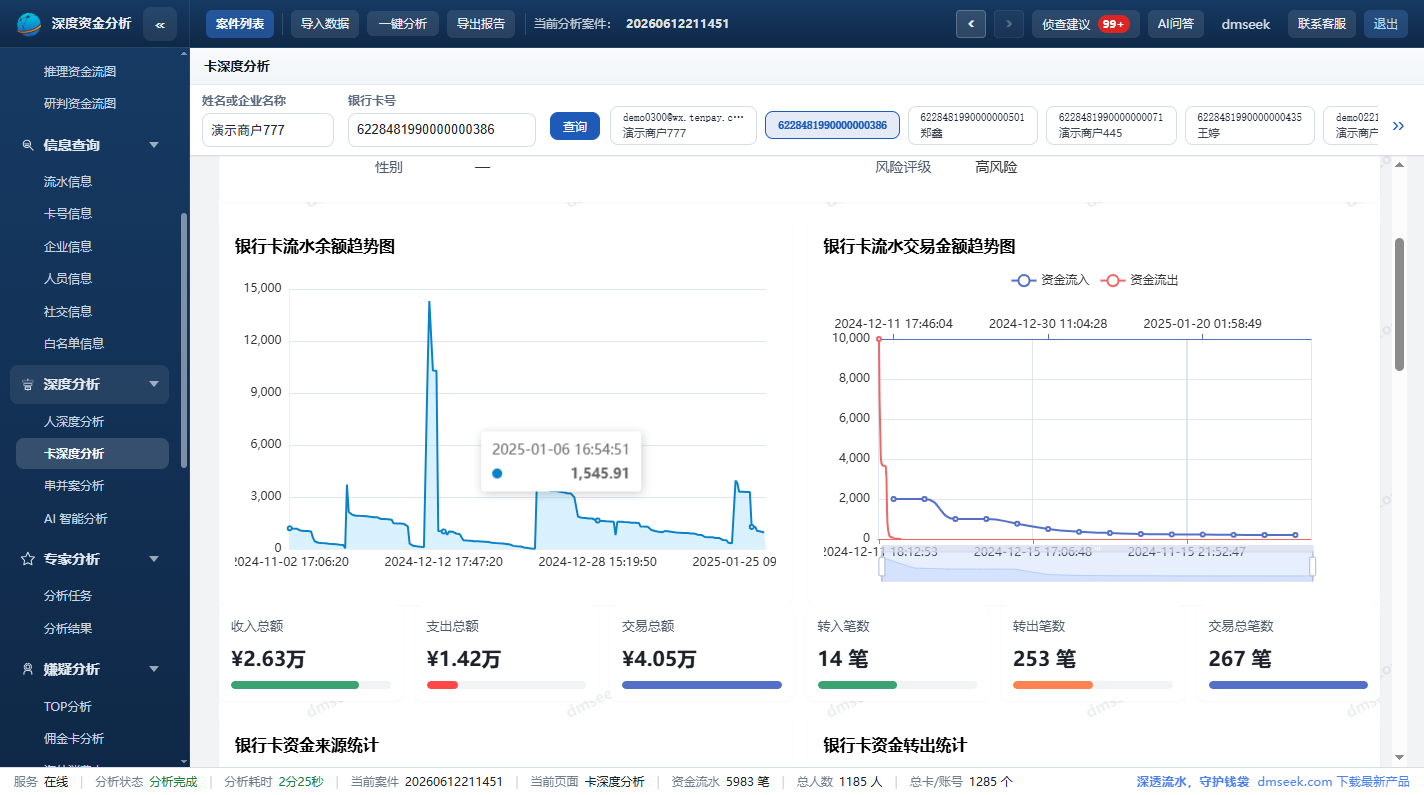Show more cards with double-arrow icon
The height and width of the screenshot is (795, 1424).
[x=1398, y=126]
